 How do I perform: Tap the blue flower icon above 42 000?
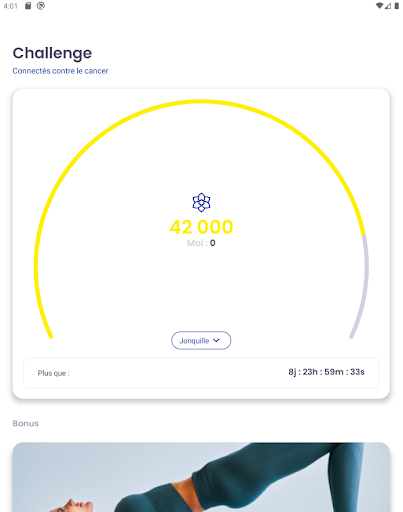(x=201, y=202)
